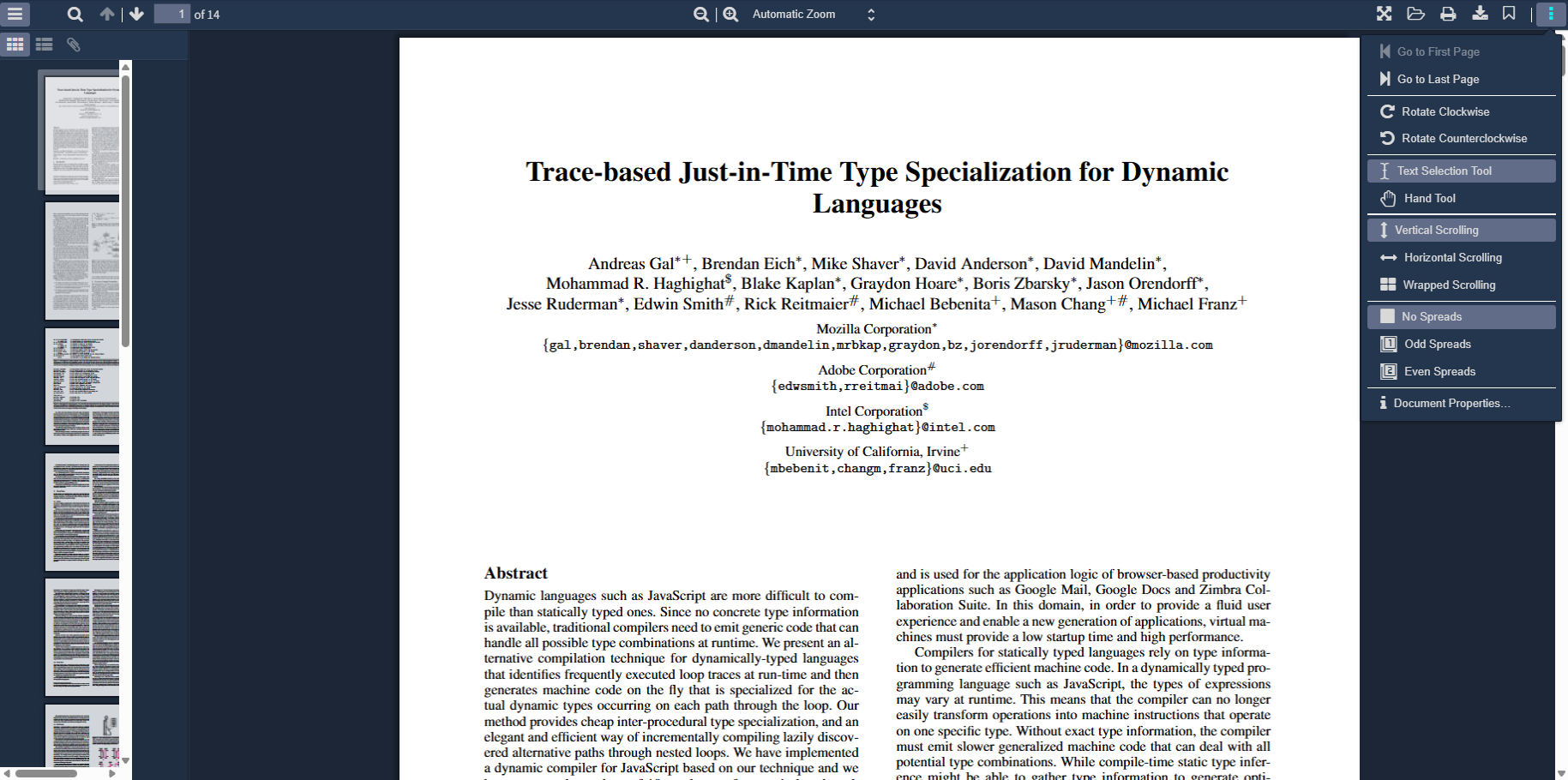Zoom out with the minus magnifier
1568x780 pixels.
coord(701,15)
